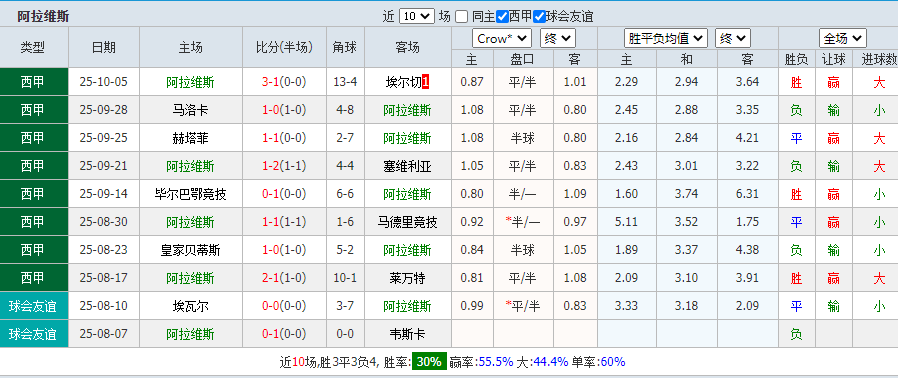The width and height of the screenshot is (898, 378).
Task: Click the 球会友谊 label for 埃瓦尔 match
Action: (34, 306)
